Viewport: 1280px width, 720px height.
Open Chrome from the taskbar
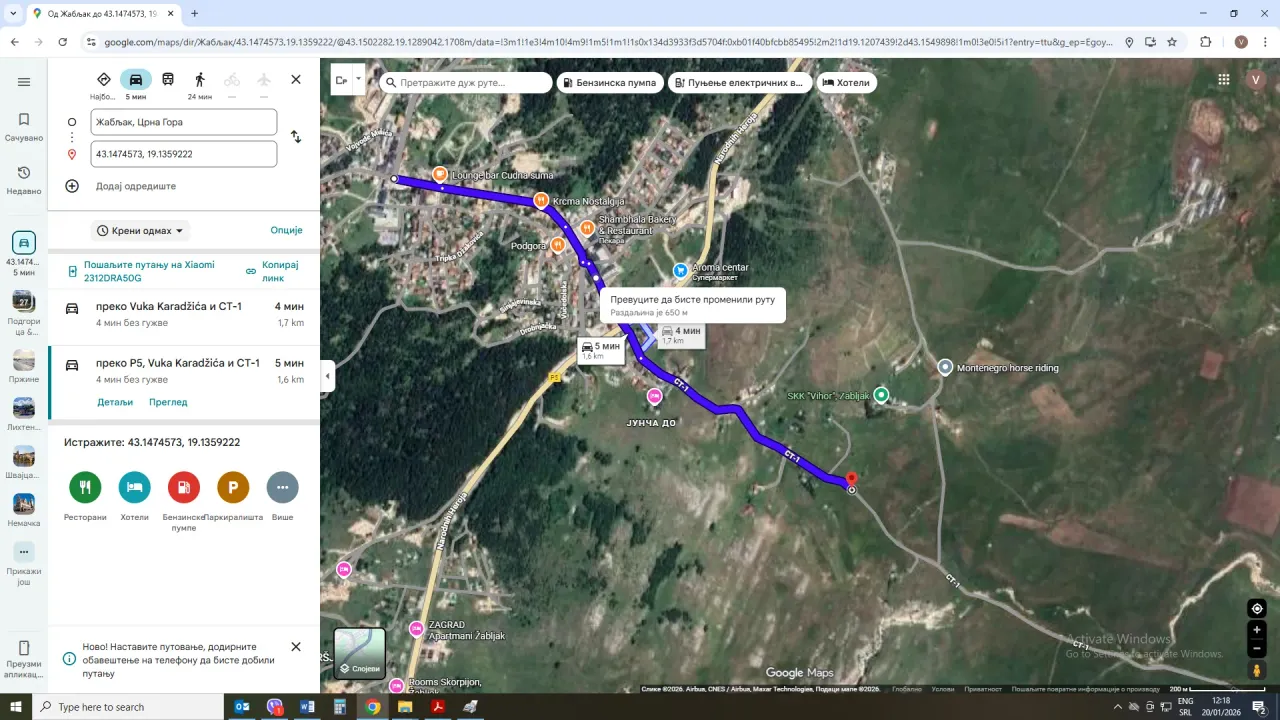(x=372, y=707)
